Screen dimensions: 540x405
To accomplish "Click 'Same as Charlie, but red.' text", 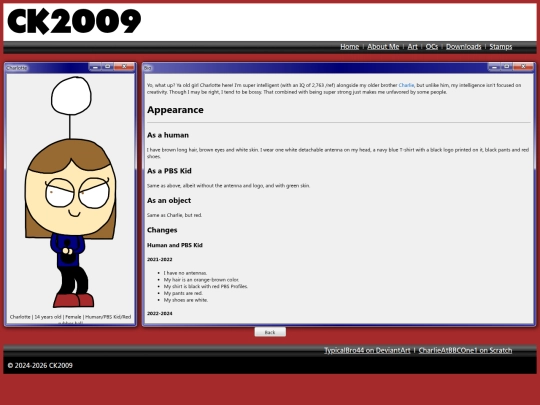I will coord(174,215).
